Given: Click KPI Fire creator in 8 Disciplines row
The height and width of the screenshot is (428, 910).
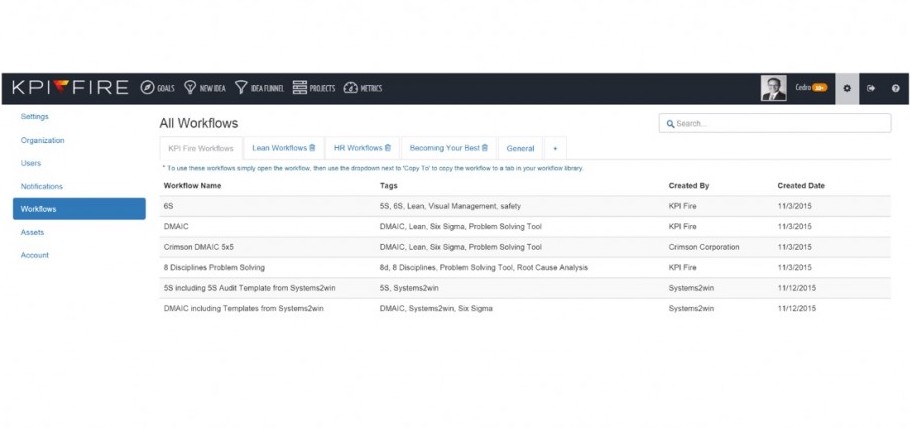Looking at the screenshot, I should click(x=682, y=268).
